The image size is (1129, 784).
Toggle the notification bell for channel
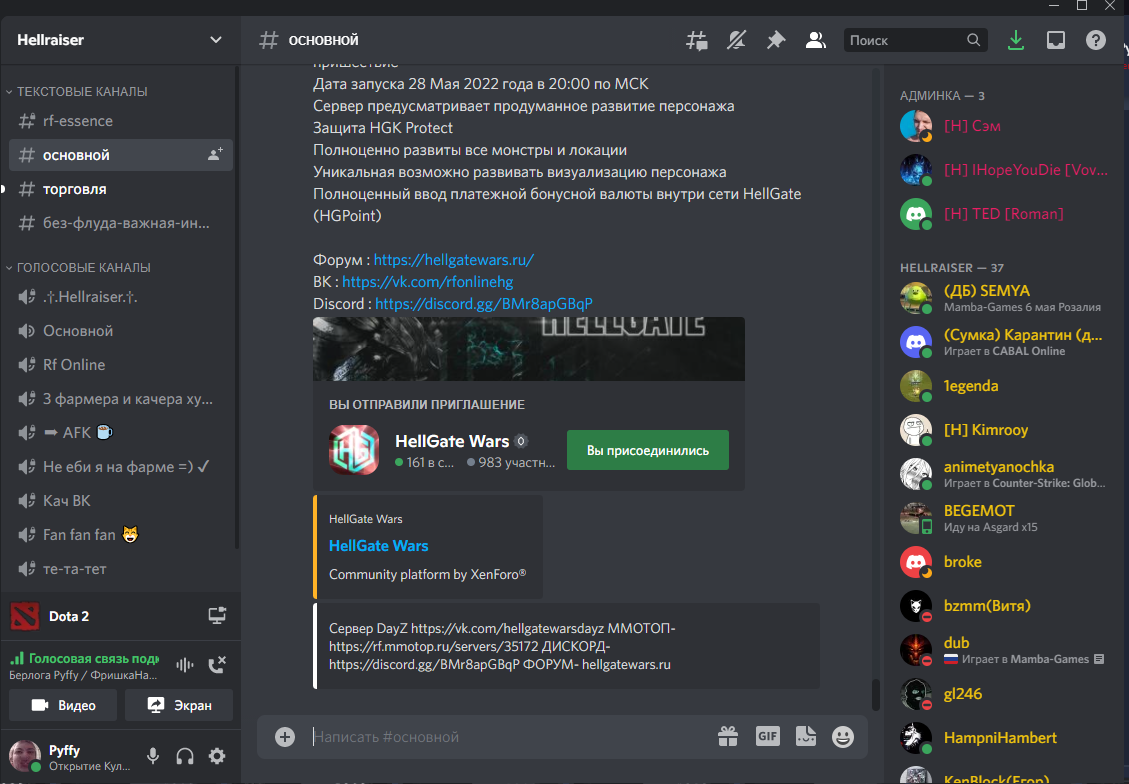click(736, 40)
